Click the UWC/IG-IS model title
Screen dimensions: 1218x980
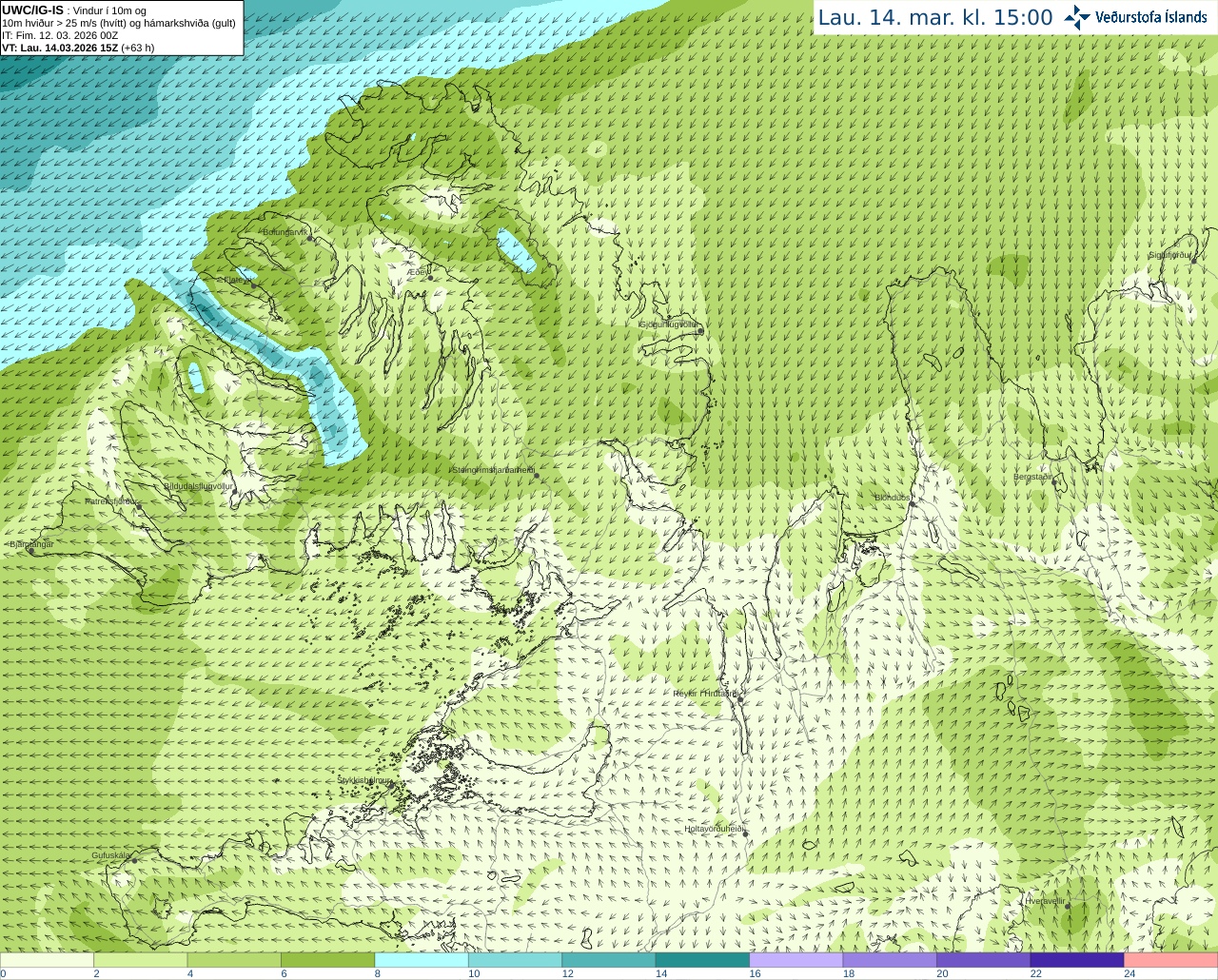point(33,10)
